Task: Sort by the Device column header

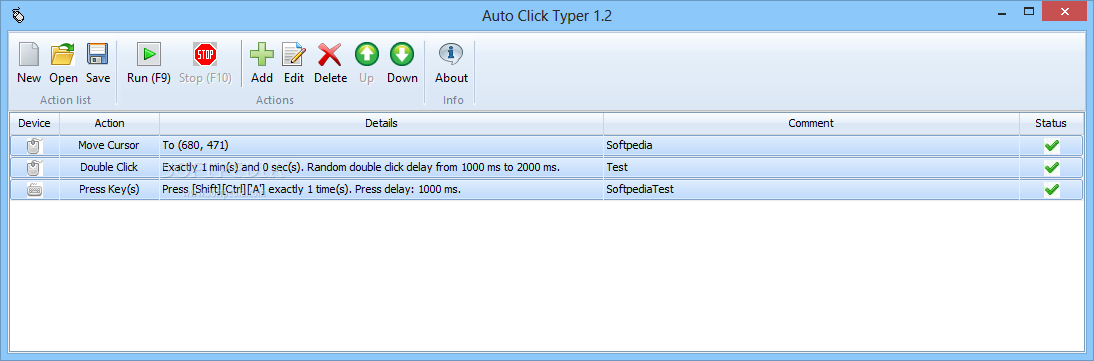Action: click(x=34, y=124)
